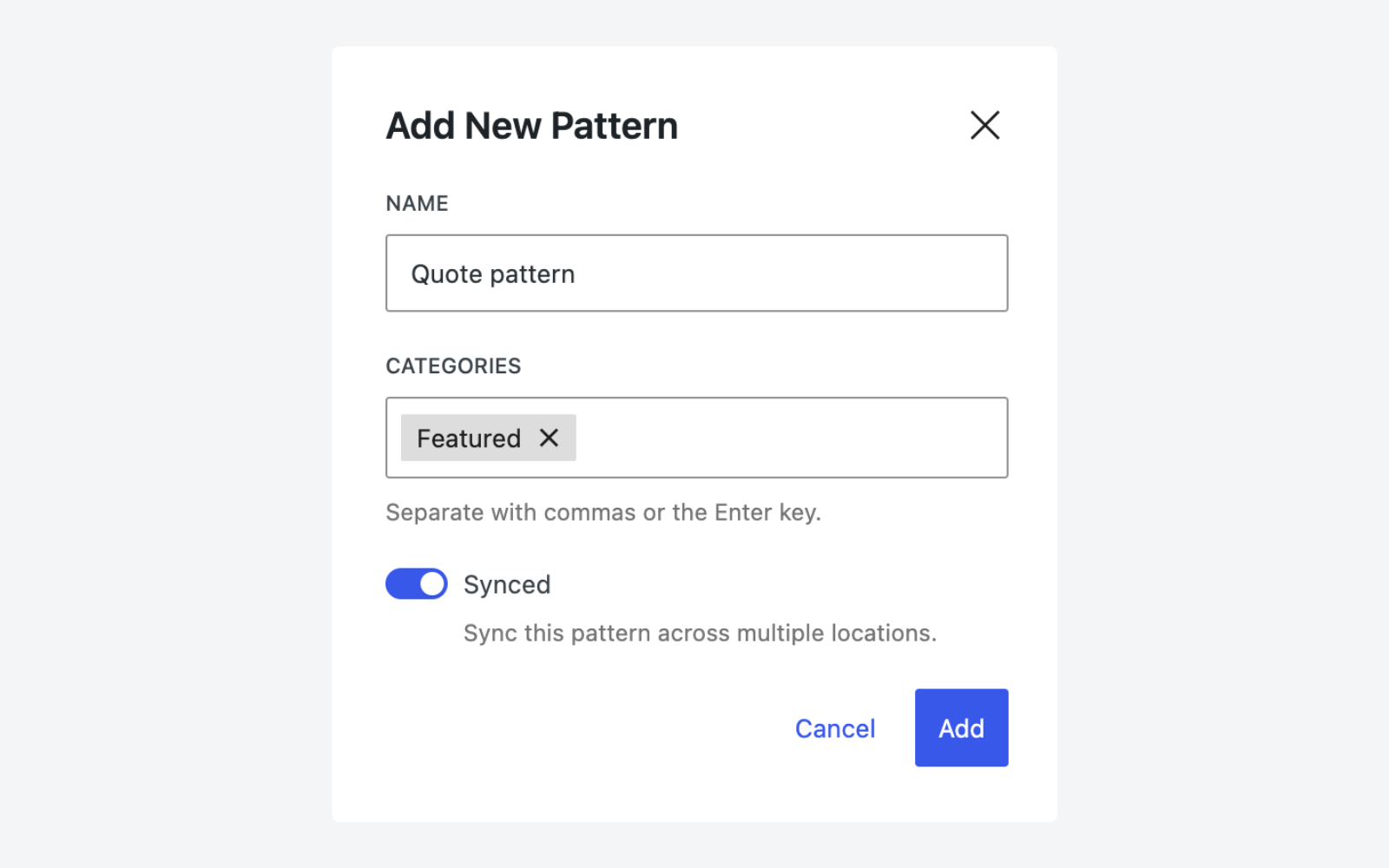Click the 'Separate with commas' help text
This screenshot has width=1389, height=868.
(602, 513)
